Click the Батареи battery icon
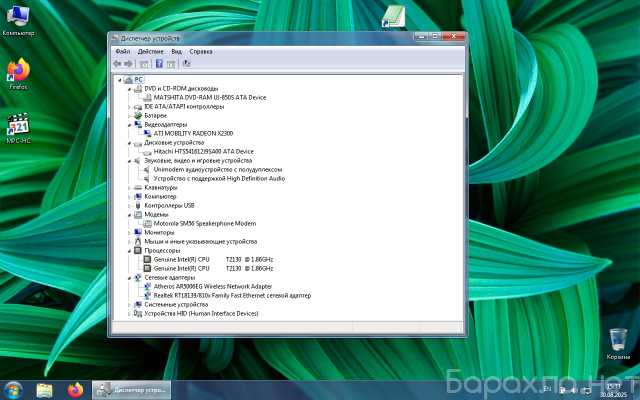This screenshot has width=640, height=400. click(x=138, y=116)
